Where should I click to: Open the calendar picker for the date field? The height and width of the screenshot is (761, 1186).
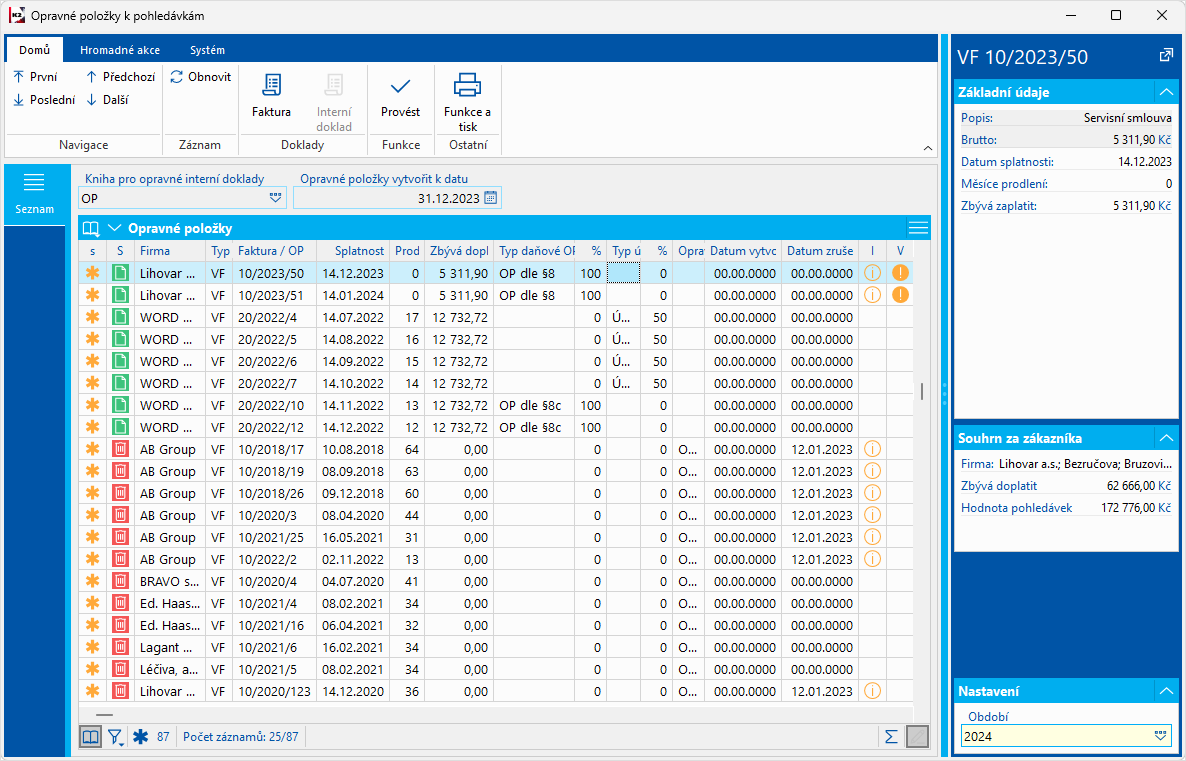coord(490,198)
